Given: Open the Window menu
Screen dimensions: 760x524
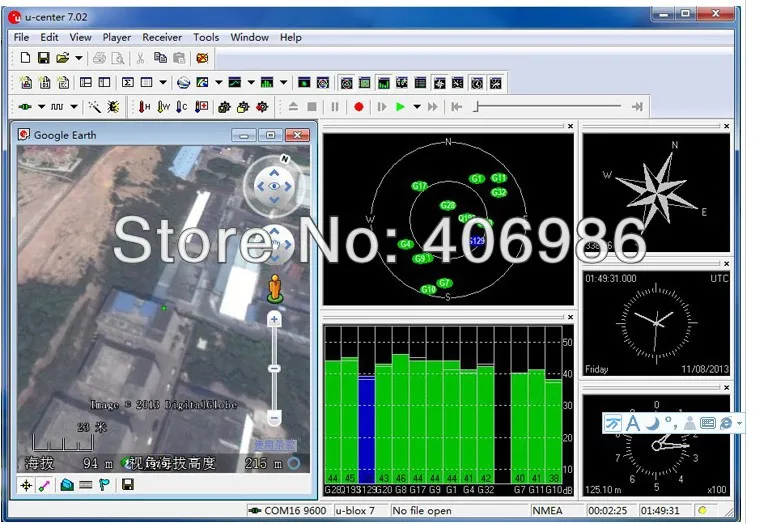Looking at the screenshot, I should [250, 37].
